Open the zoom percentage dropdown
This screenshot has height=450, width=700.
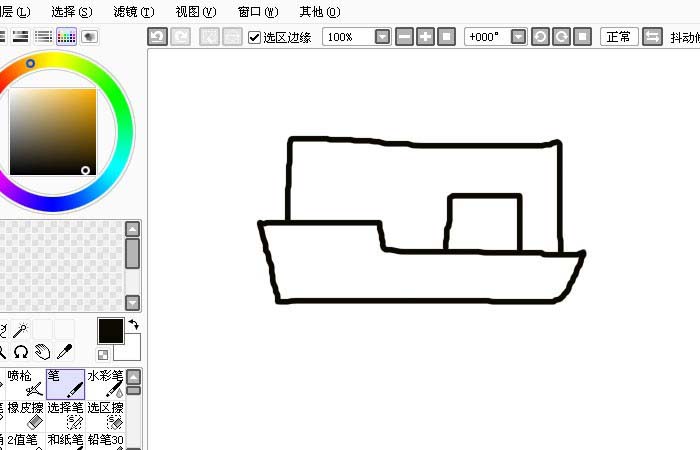click(x=382, y=36)
